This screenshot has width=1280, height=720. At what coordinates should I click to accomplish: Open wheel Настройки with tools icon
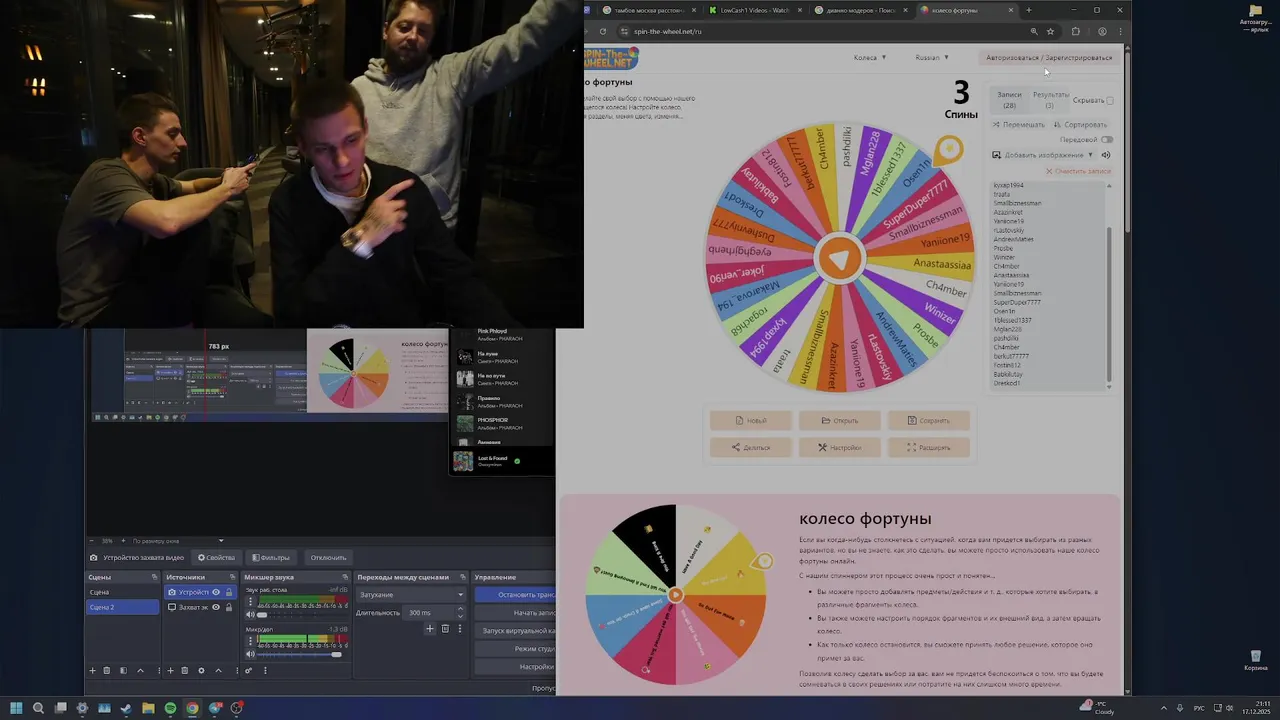840,447
